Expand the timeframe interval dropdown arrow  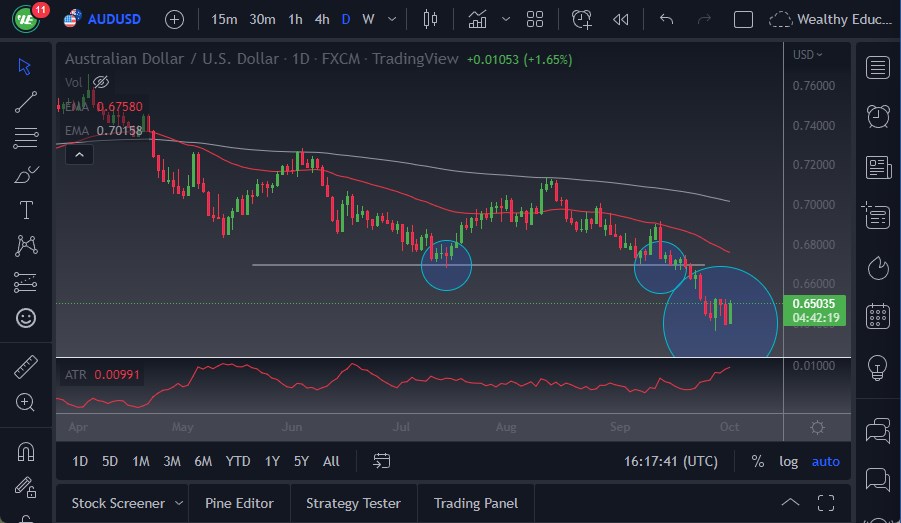pyautogui.click(x=392, y=19)
